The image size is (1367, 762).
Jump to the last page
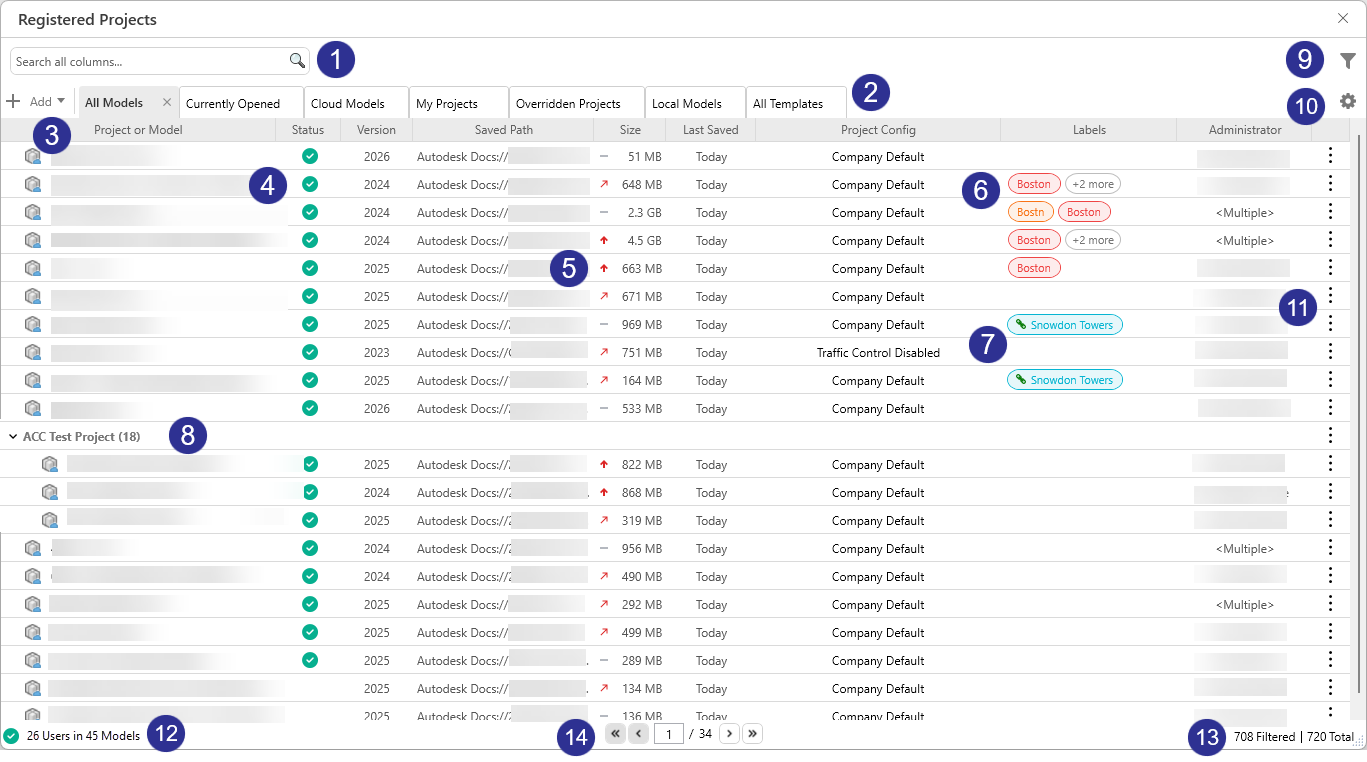point(753,734)
